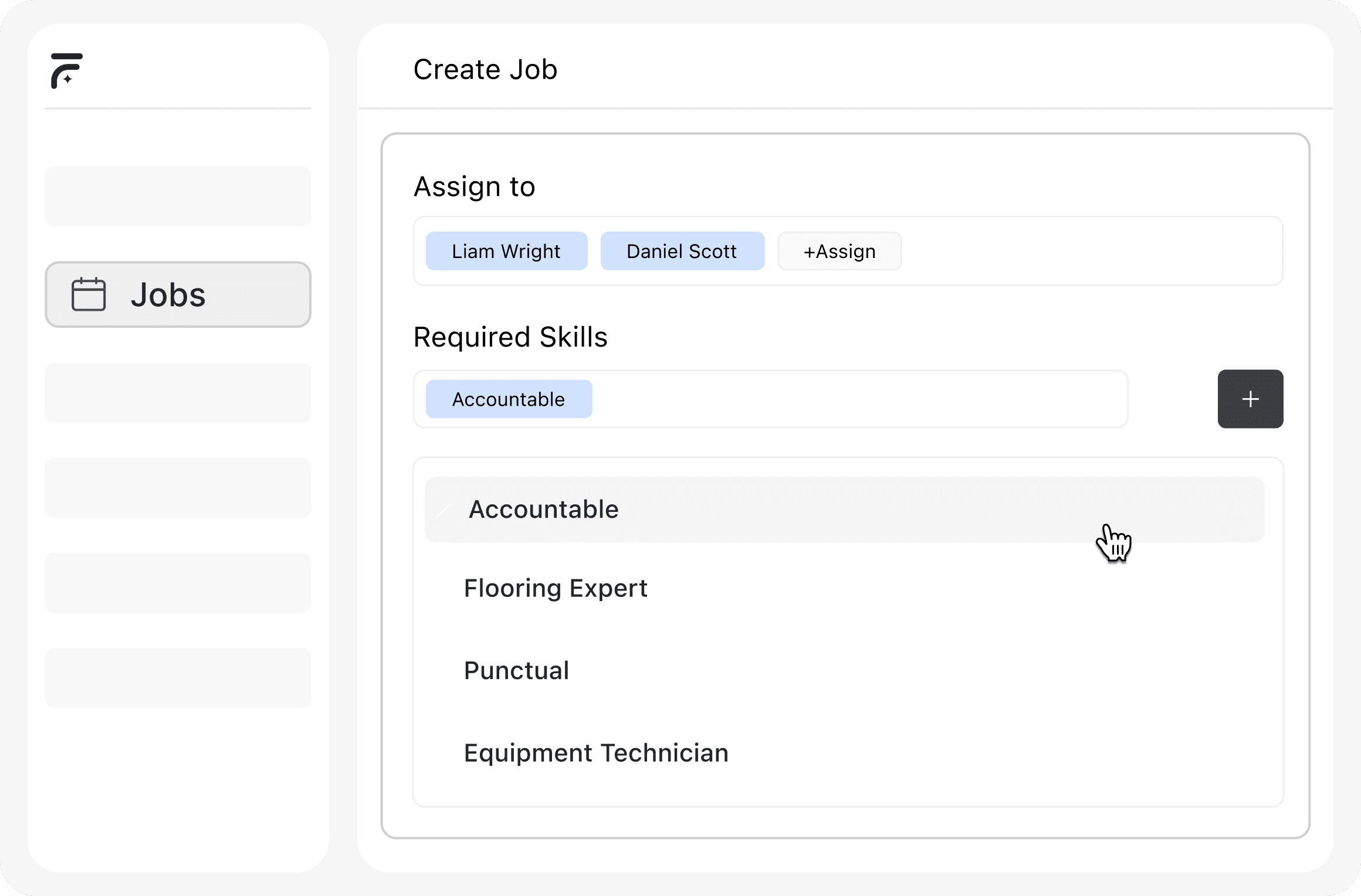Click the Required Skills section label
Viewport: 1361px width, 896px height.
pyautogui.click(x=510, y=338)
